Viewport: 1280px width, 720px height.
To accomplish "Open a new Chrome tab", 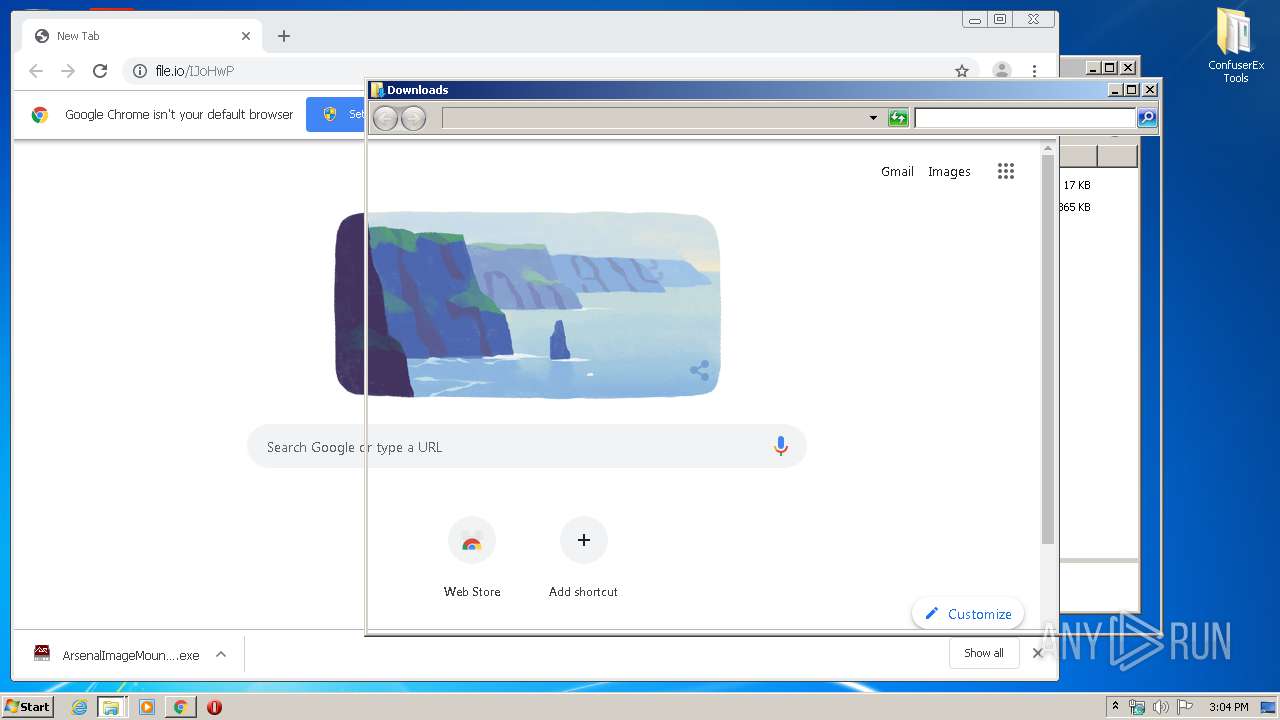I will click(x=284, y=36).
